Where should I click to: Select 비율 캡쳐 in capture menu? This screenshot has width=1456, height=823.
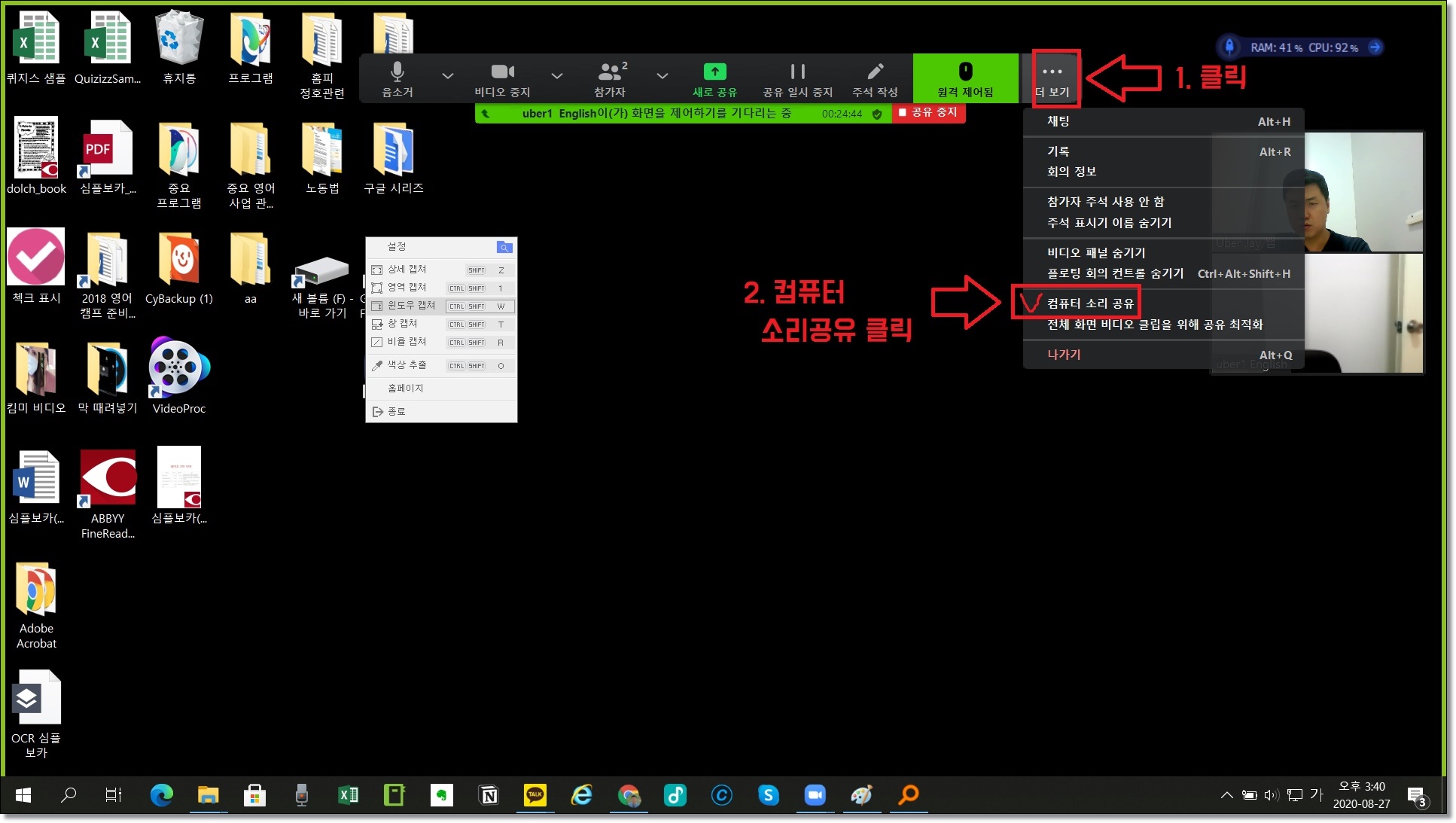441,342
